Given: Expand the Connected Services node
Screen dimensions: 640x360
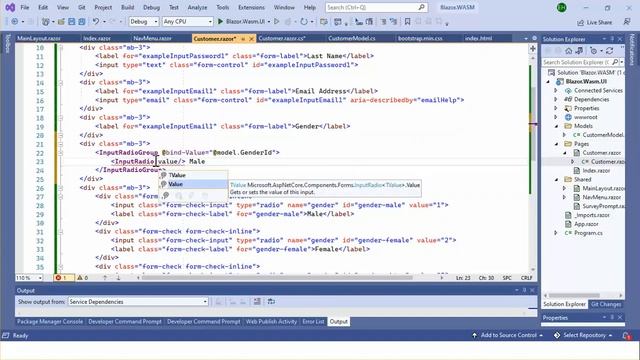Looking at the screenshot, I should (556, 91).
